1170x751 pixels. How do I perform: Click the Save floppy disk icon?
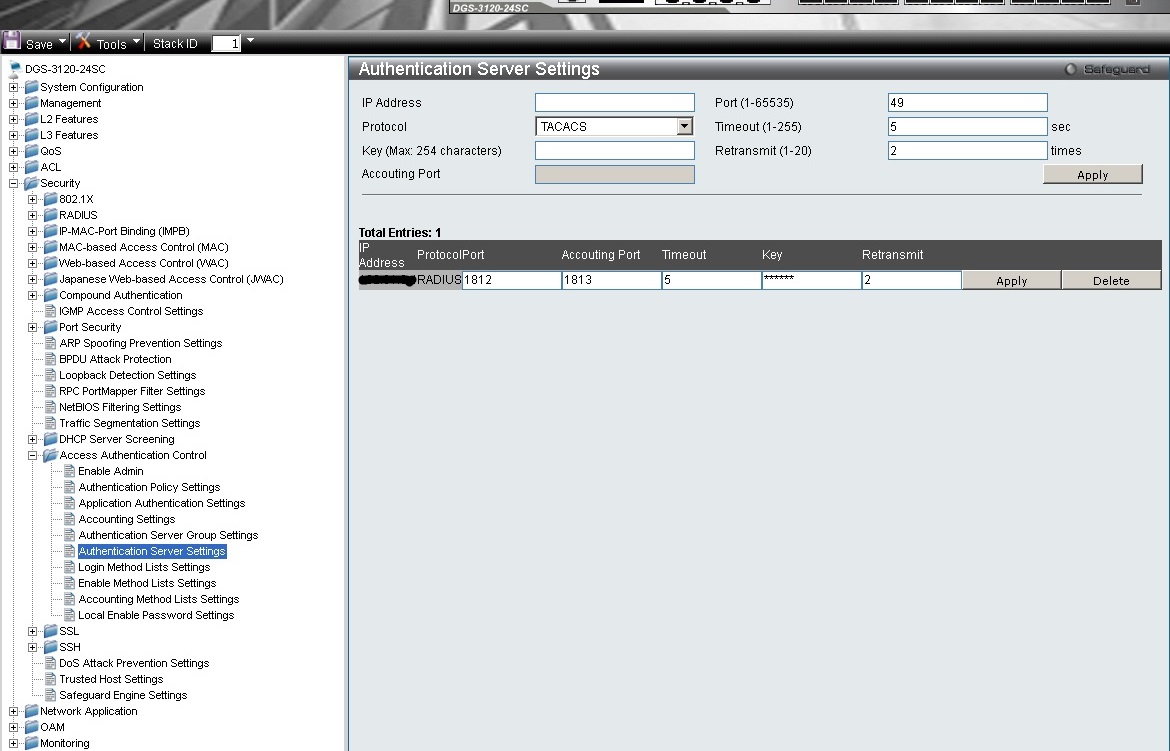tap(12, 42)
